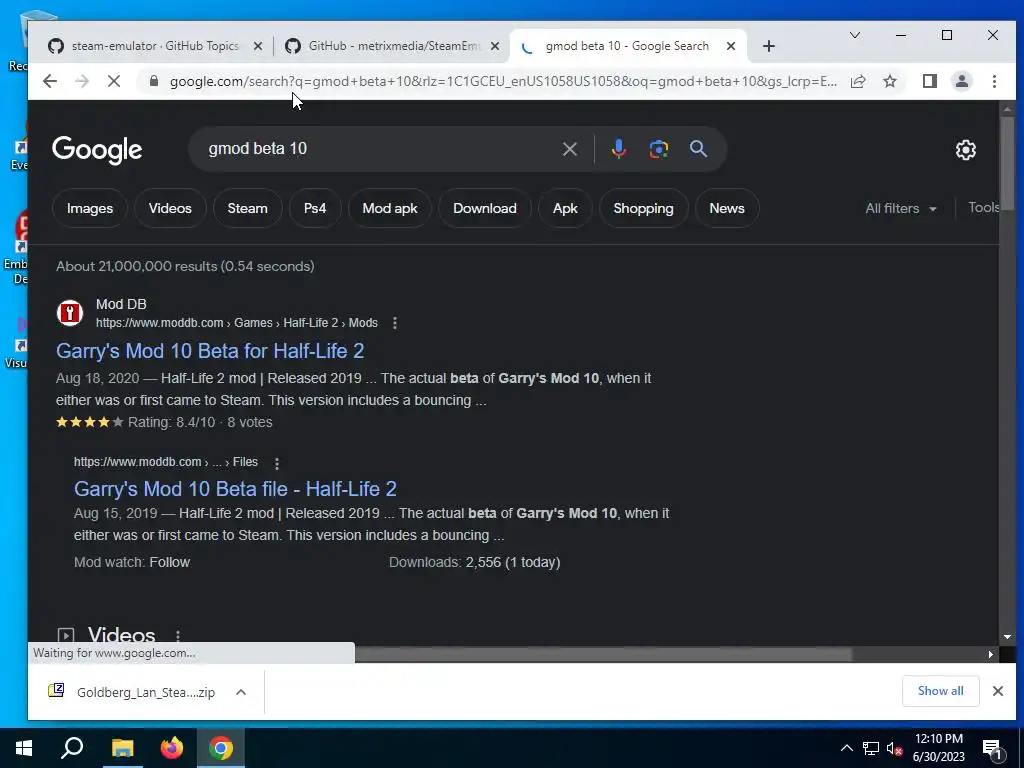Open three-dot menu beside Files result URL
This screenshot has width=1024, height=768.
click(276, 463)
